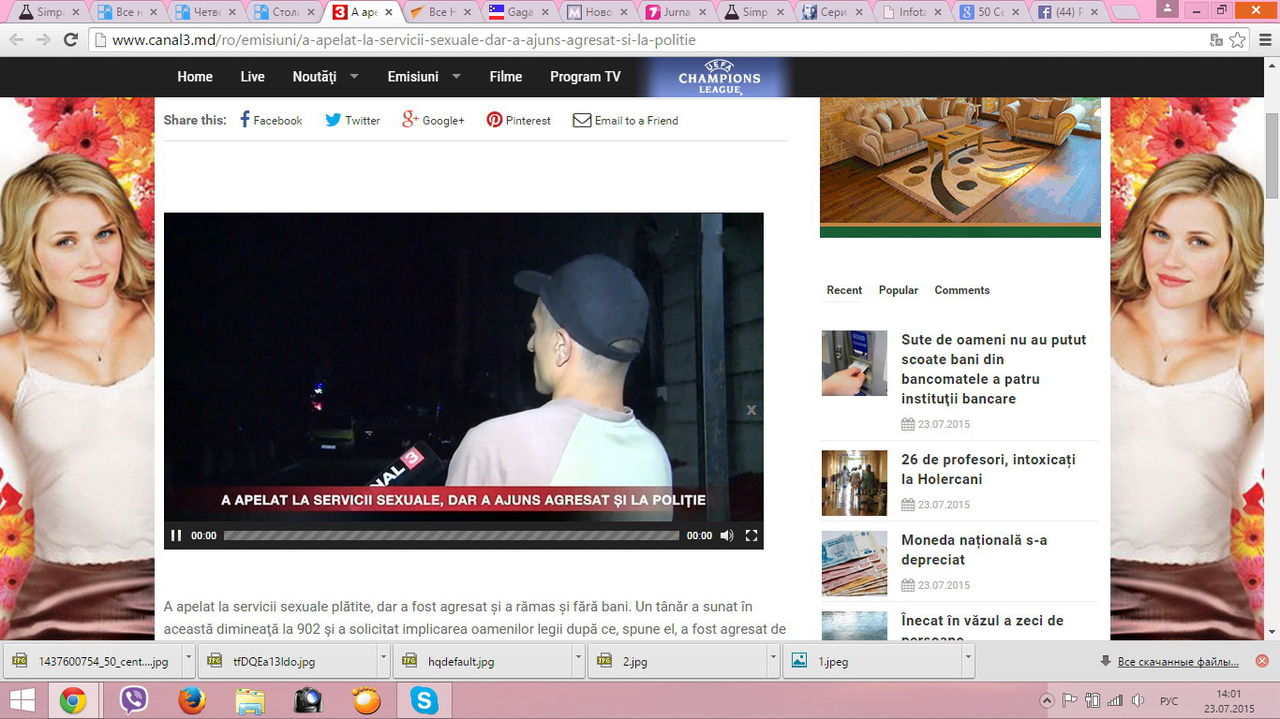Reload the page with the refresh icon
The height and width of the screenshot is (719, 1280).
(70, 40)
